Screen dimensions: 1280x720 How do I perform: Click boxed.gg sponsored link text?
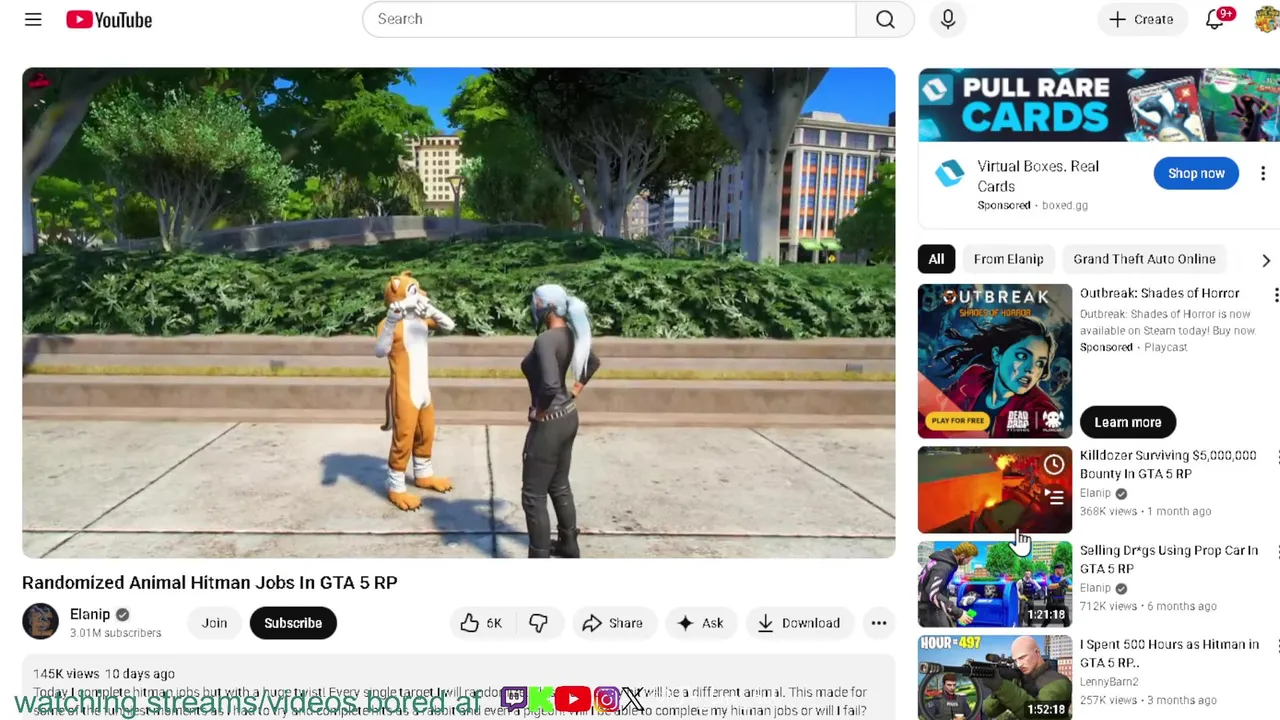tap(1064, 205)
